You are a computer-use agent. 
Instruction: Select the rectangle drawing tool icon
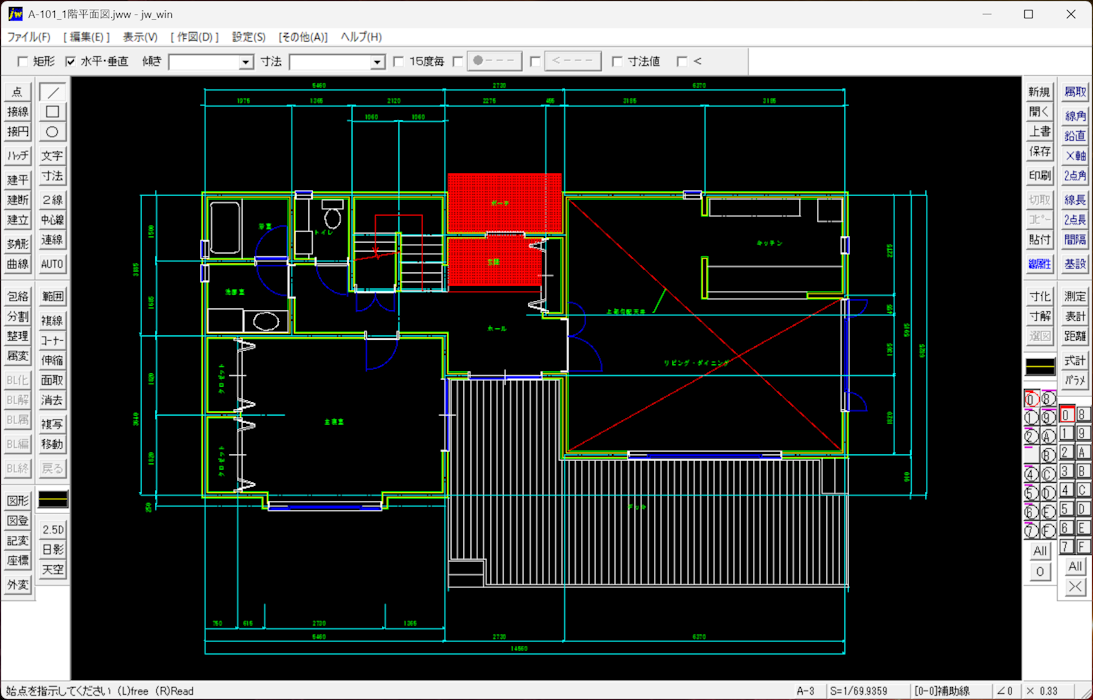[x=52, y=112]
